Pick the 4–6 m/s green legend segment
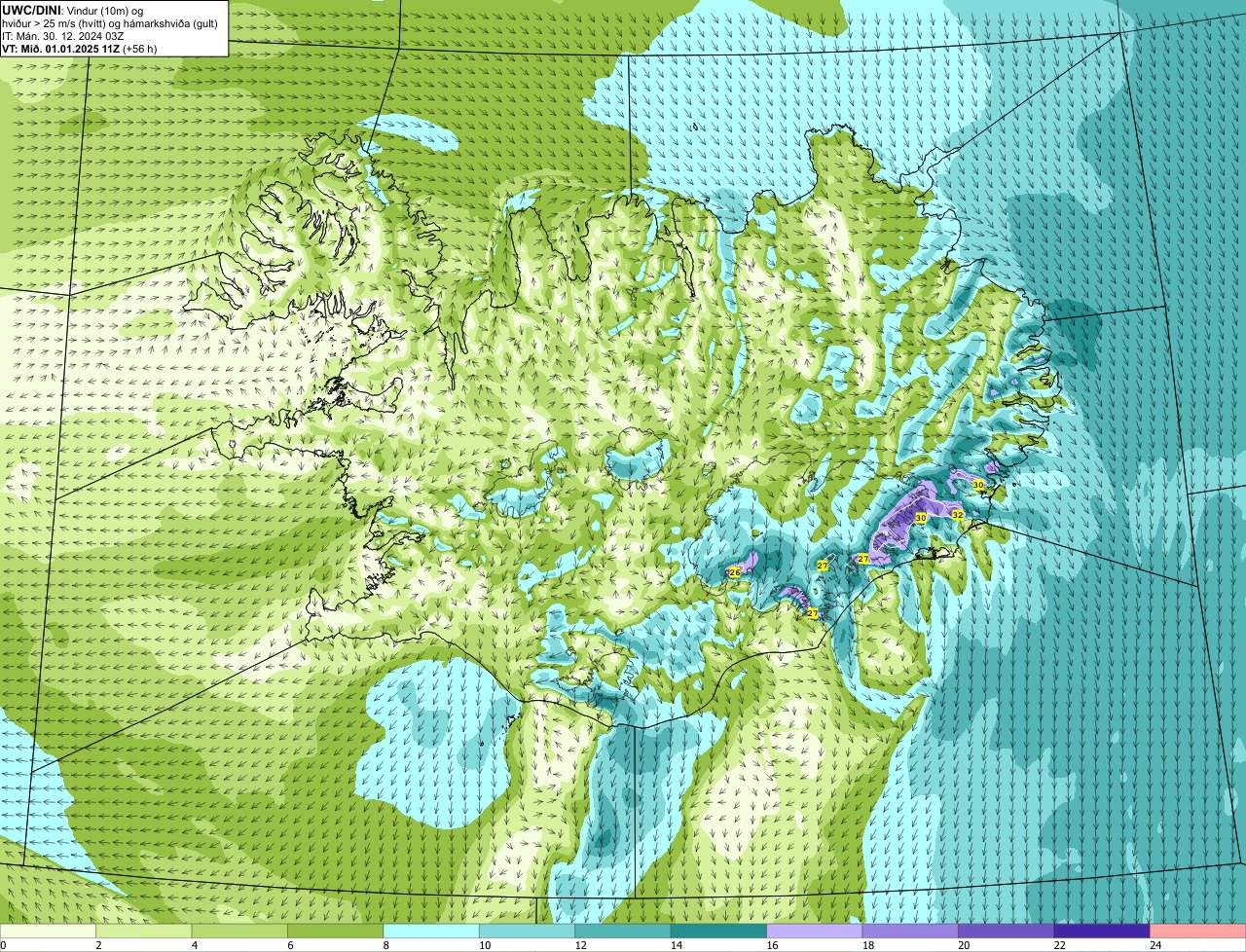The height and width of the screenshot is (952, 1246). tap(240, 931)
